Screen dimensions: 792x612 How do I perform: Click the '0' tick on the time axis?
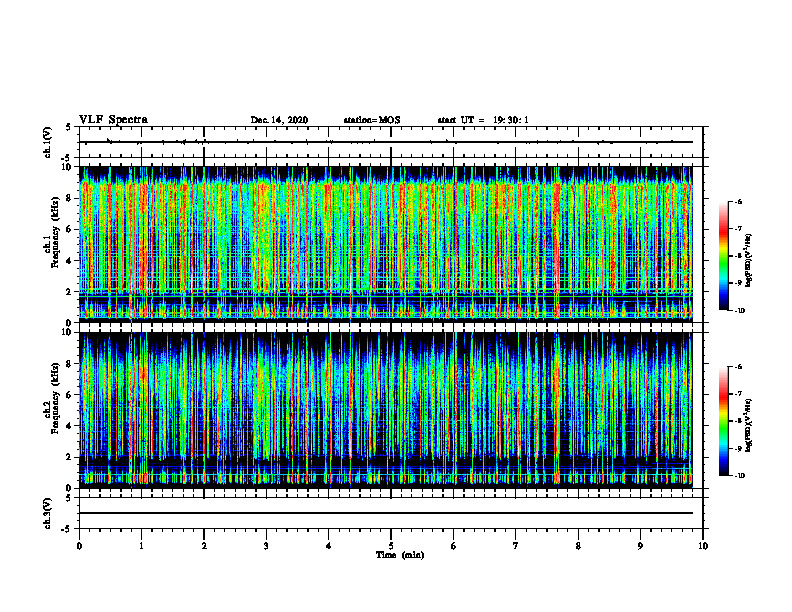pyautogui.click(x=79, y=546)
